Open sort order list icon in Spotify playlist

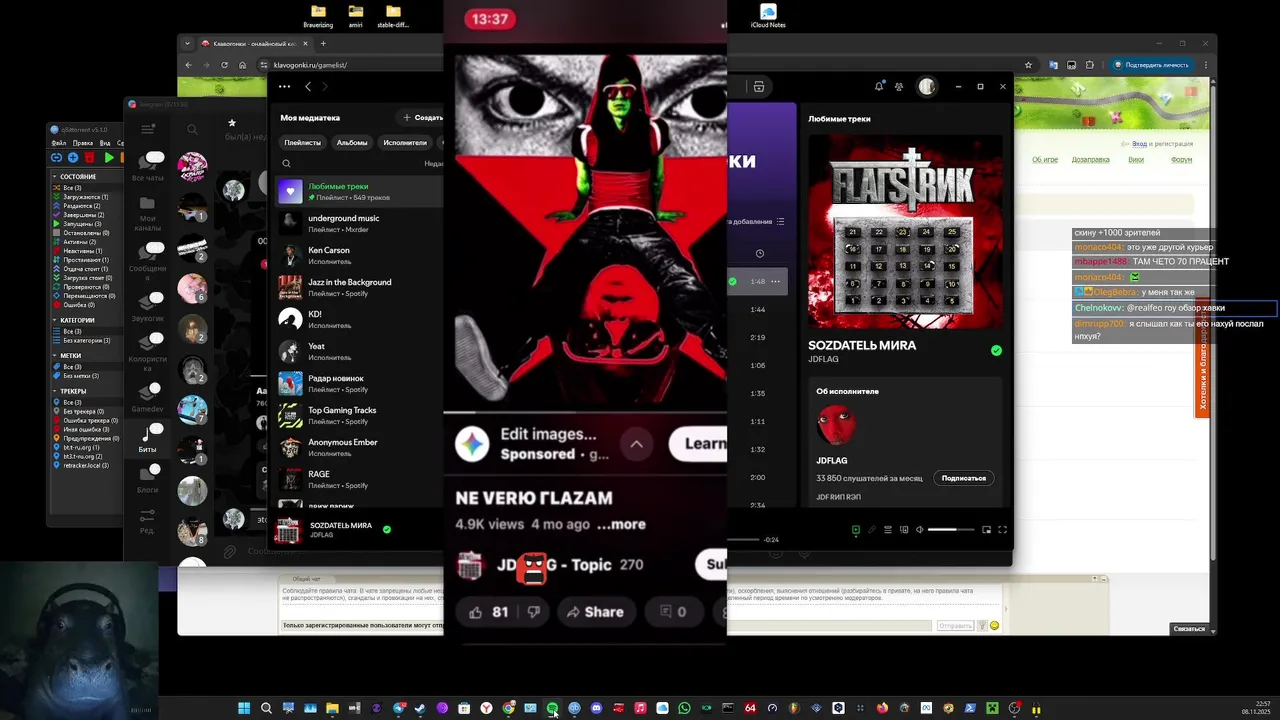pos(780,221)
